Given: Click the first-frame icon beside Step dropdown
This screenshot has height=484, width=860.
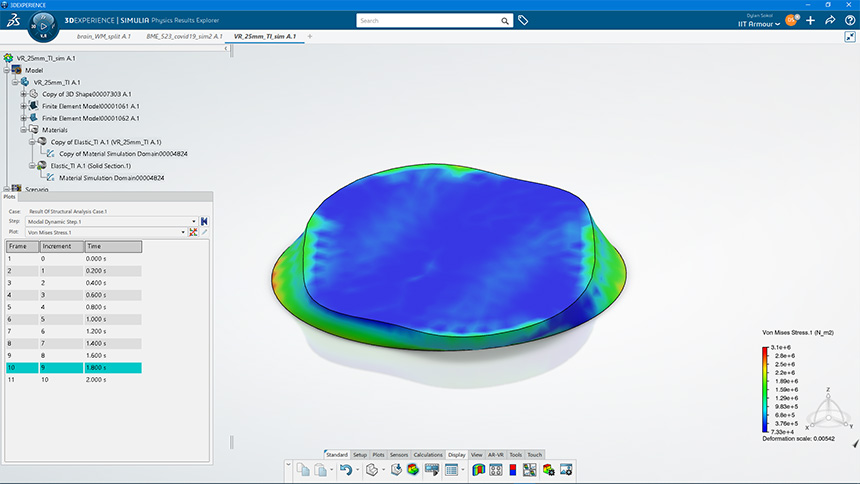Looking at the screenshot, I should point(204,221).
